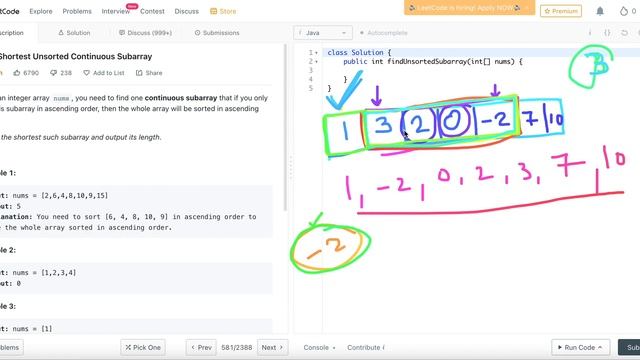Screen dimensions: 640x360
Task: Click the description panel scrollbar
Action: (x=285, y=127)
